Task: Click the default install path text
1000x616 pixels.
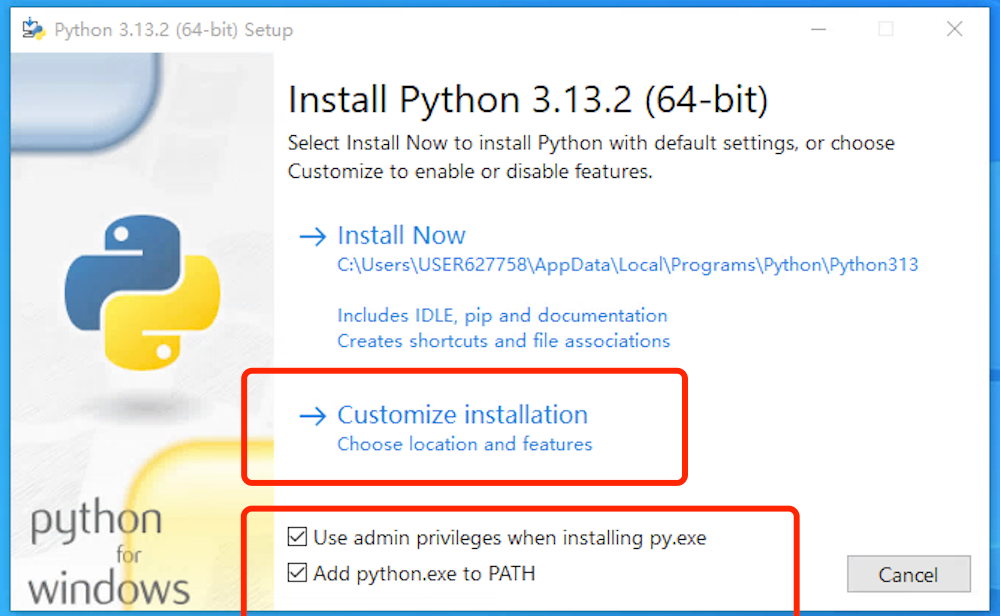Action: coord(628,265)
